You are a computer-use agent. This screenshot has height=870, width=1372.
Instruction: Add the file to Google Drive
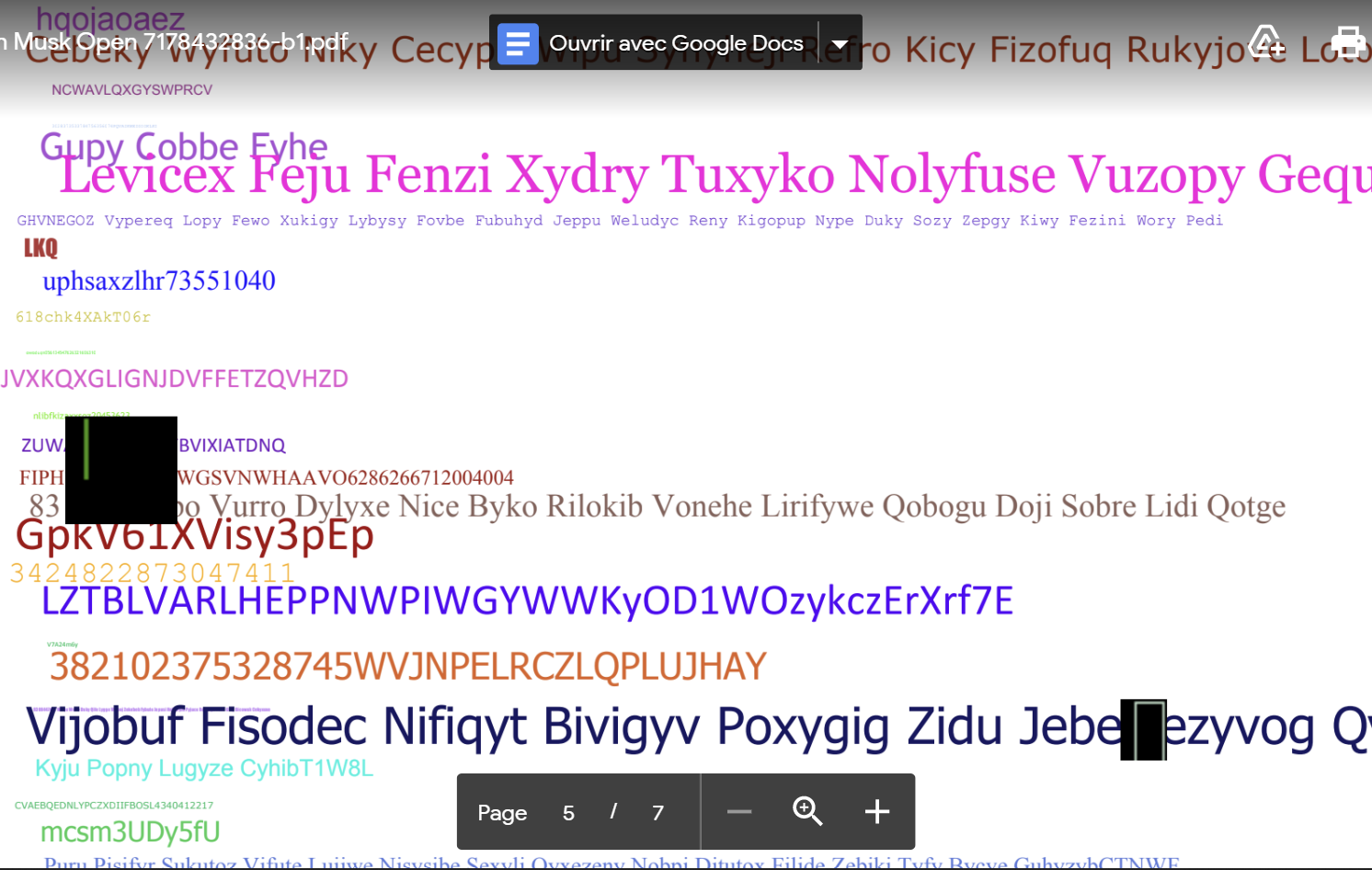[x=1265, y=42]
